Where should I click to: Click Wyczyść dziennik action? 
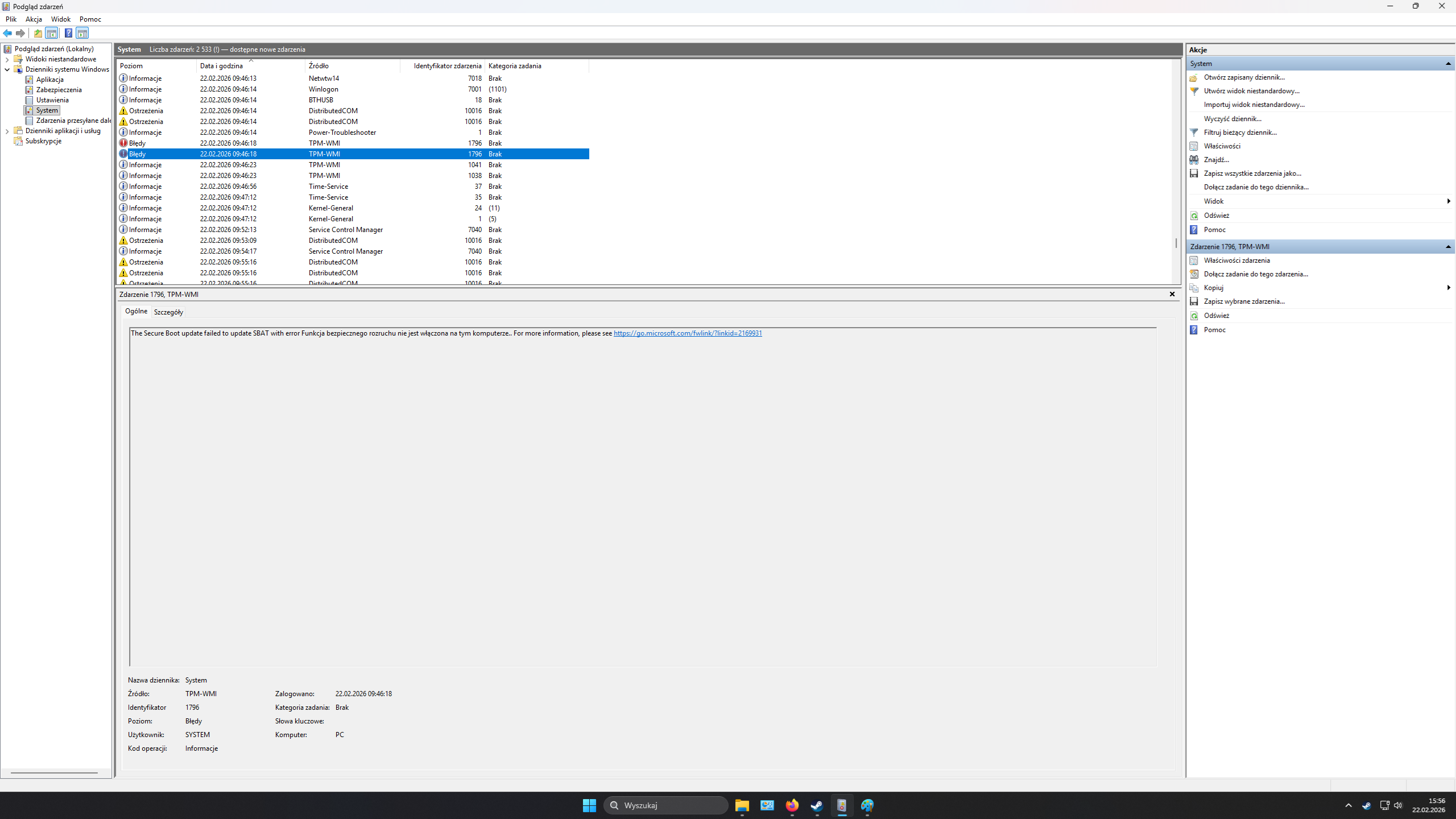pos(1232,119)
